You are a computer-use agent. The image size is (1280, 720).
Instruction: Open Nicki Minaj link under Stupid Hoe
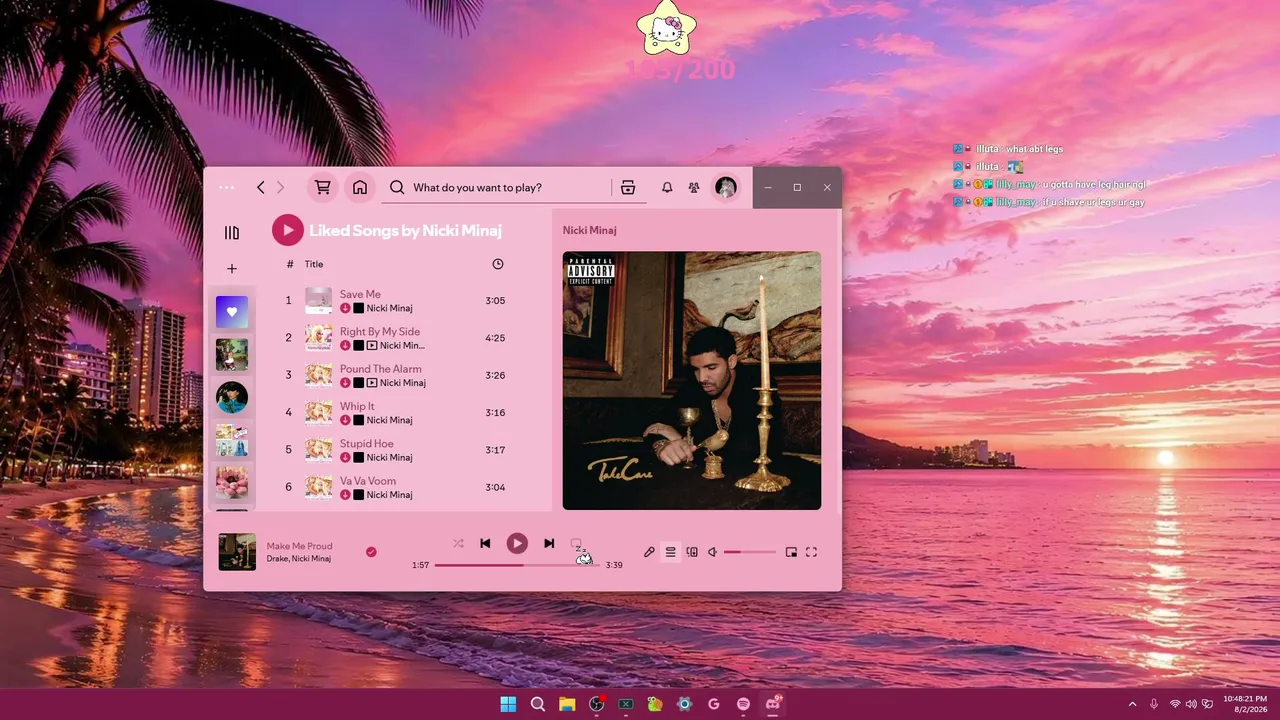click(389, 457)
